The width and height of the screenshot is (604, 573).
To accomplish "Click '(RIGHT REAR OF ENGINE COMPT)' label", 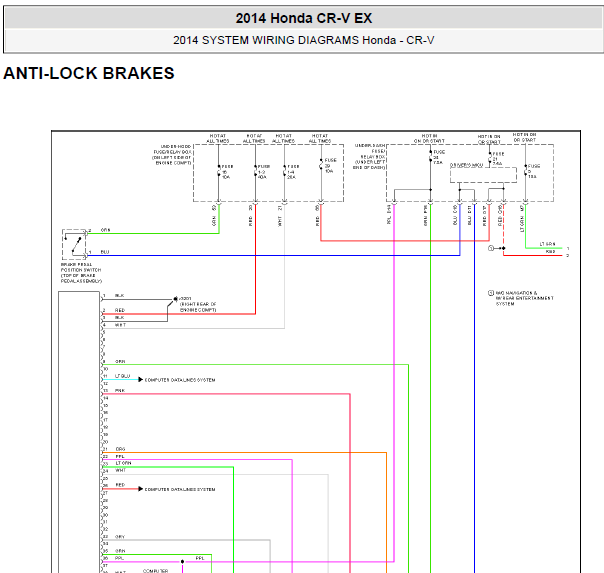I will click(x=198, y=307).
